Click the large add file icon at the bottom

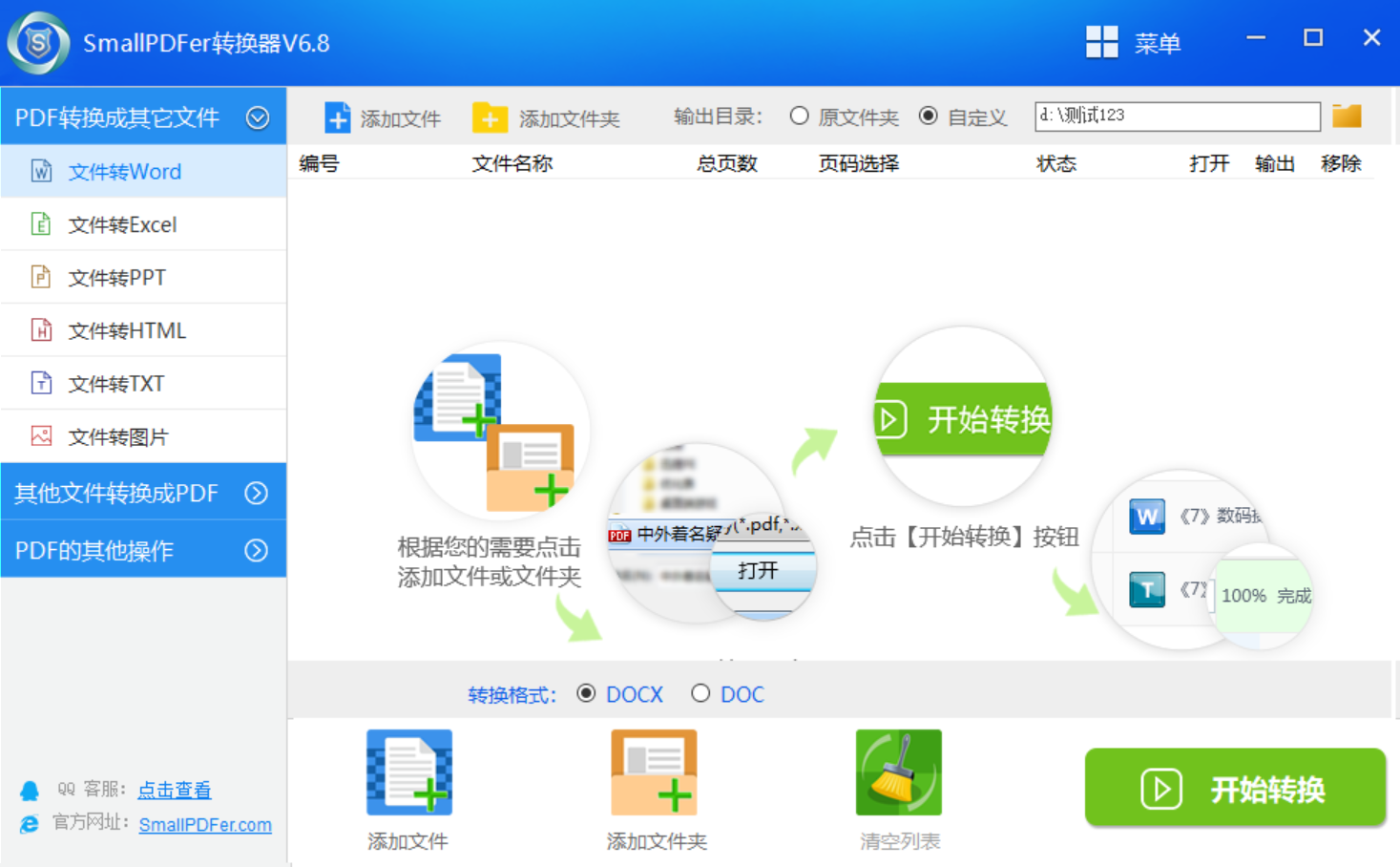(x=409, y=772)
